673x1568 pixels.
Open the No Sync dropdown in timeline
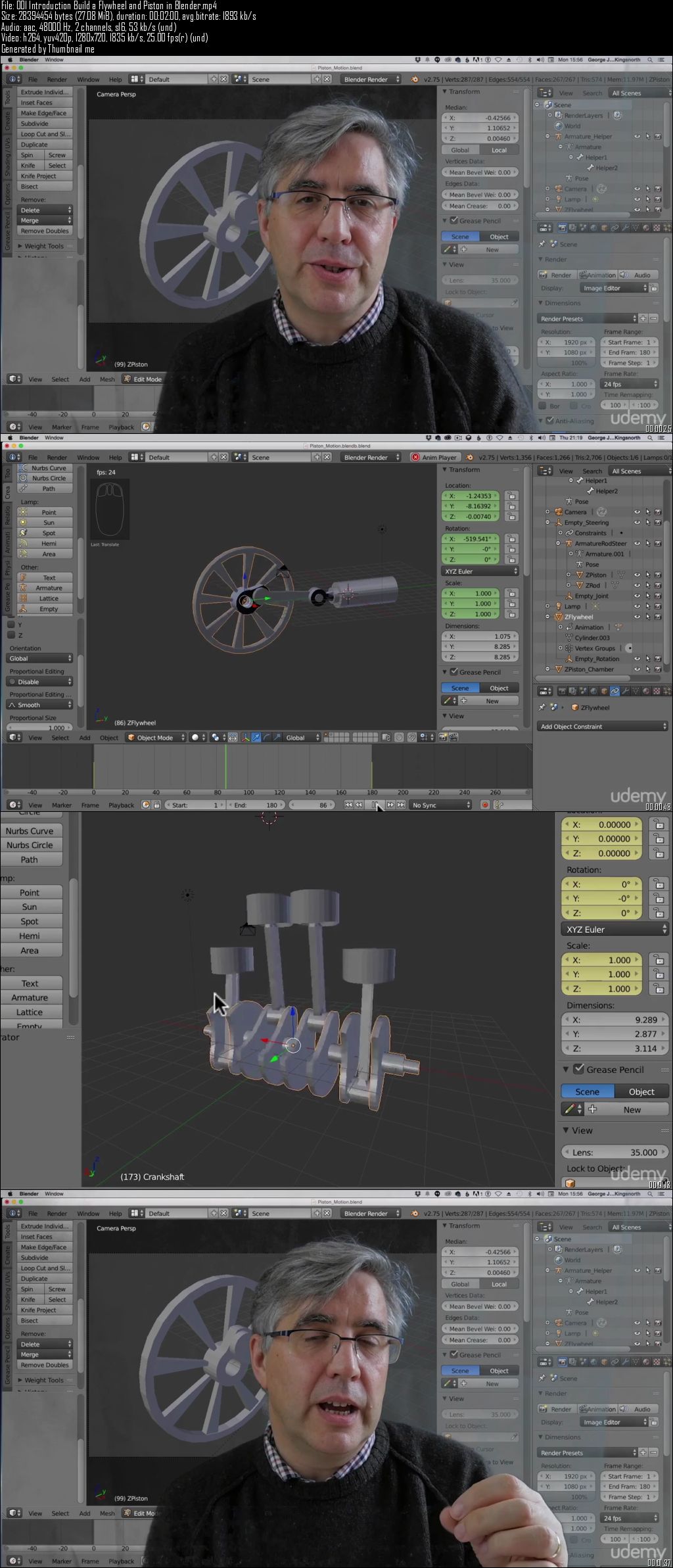click(x=440, y=805)
